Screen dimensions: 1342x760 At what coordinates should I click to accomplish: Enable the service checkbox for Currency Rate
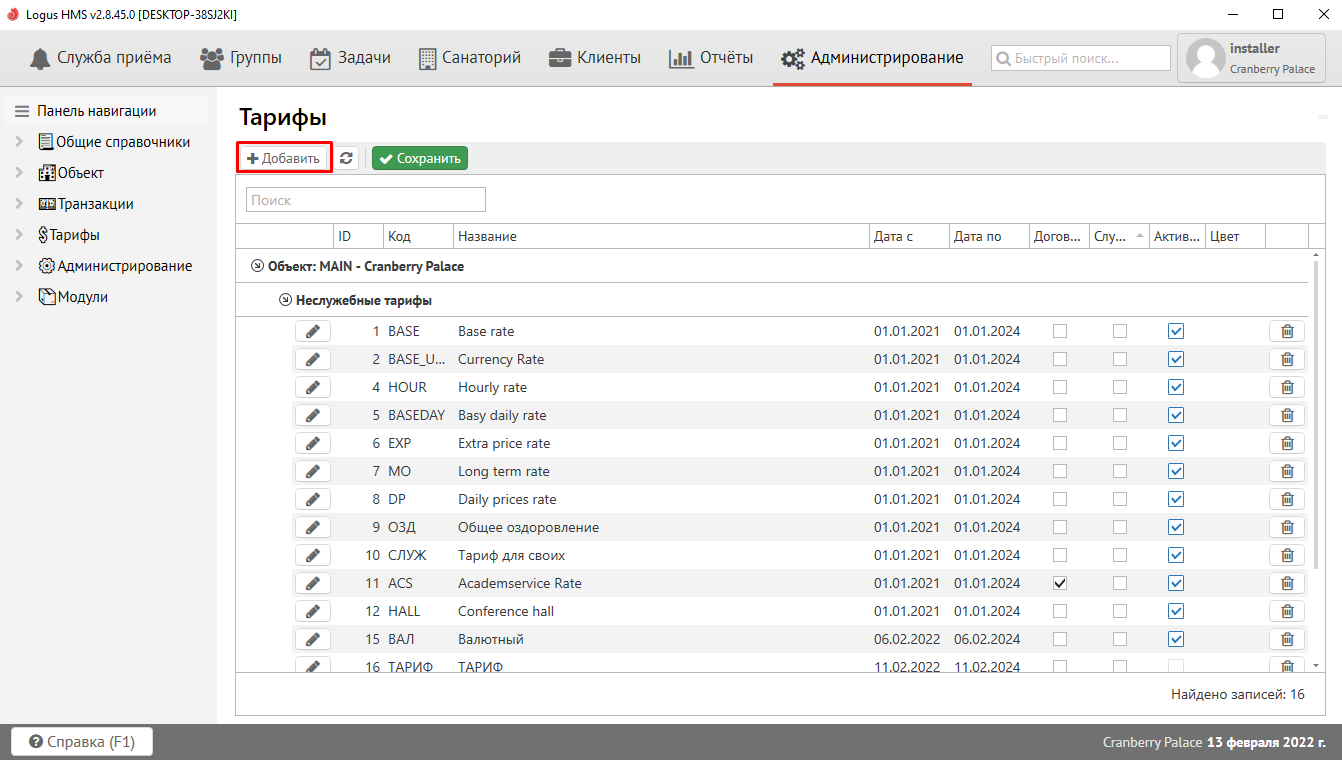(1120, 359)
